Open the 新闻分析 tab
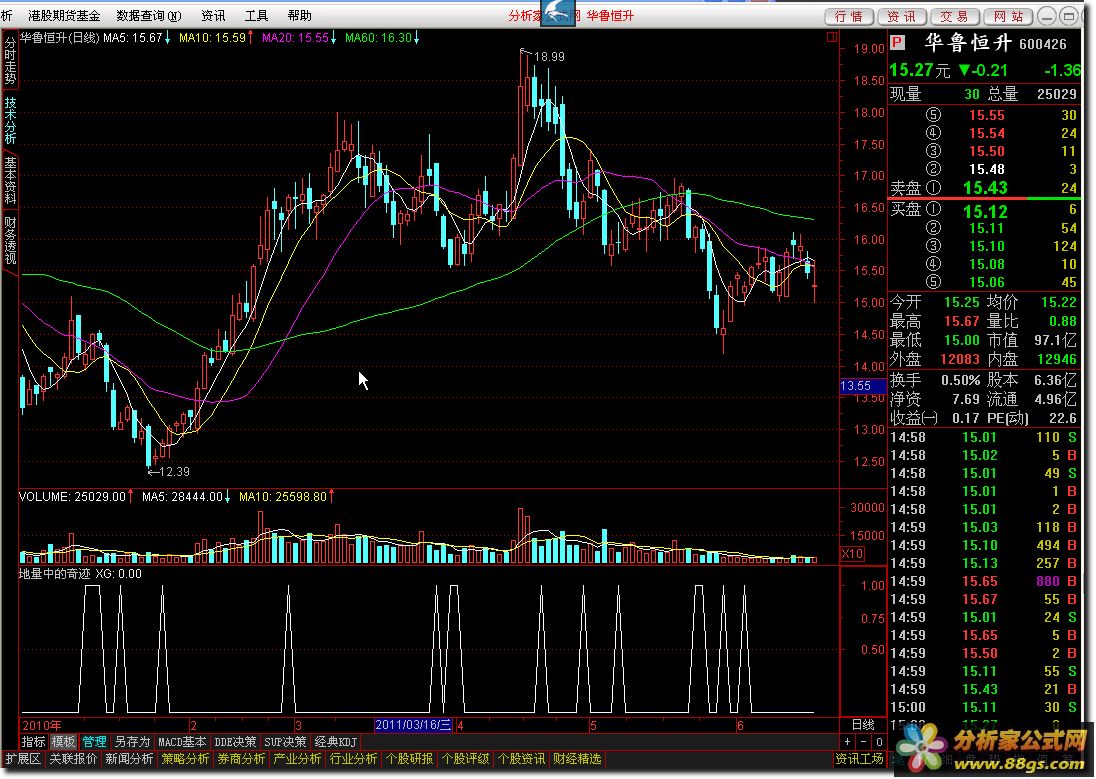Image resolution: width=1096 pixels, height=779 pixels. click(129, 759)
